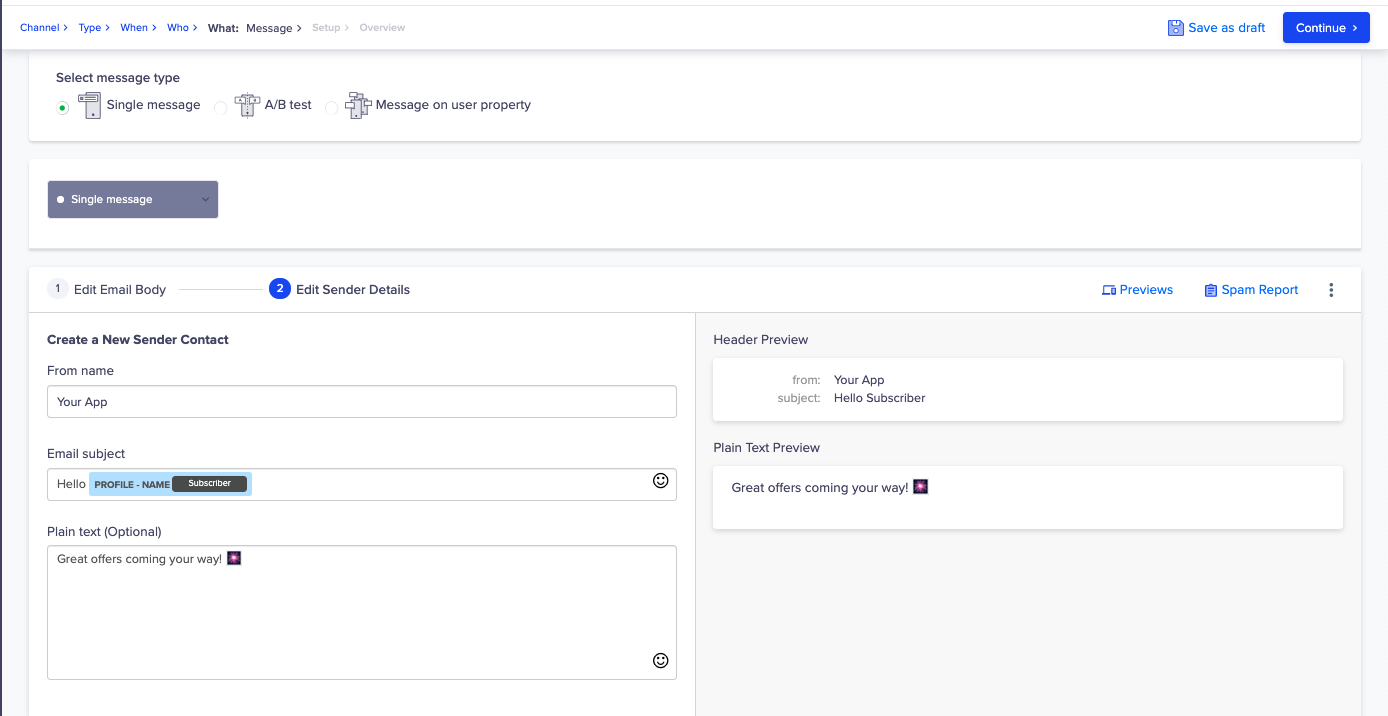1388x716 pixels.
Task: Go to the Channel breadcrumb step
Action: 40,28
